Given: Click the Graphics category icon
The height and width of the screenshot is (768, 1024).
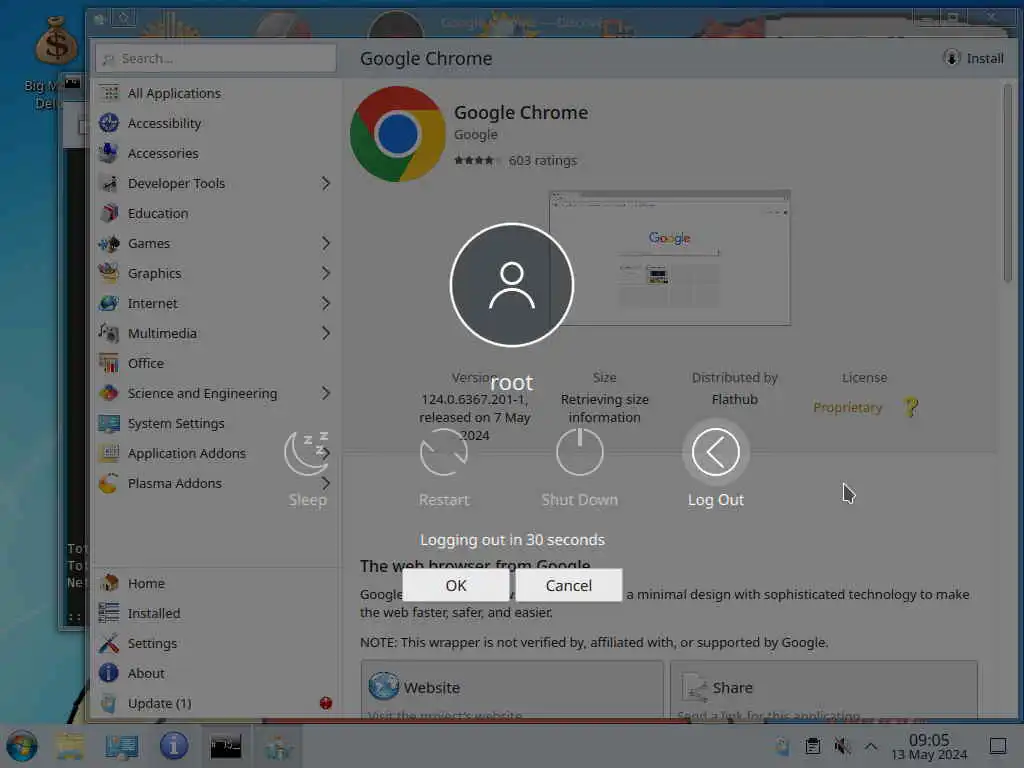Looking at the screenshot, I should pos(109,273).
